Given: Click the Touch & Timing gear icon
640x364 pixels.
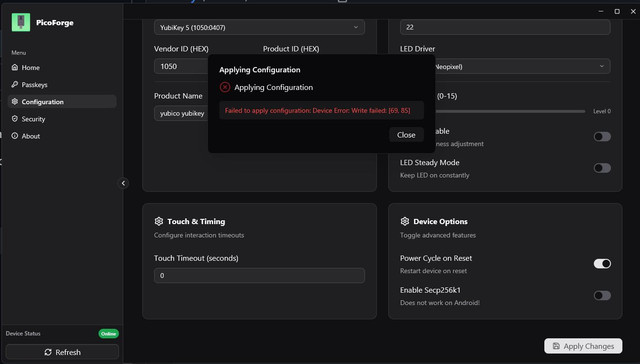Looking at the screenshot, I should pyautogui.click(x=159, y=221).
